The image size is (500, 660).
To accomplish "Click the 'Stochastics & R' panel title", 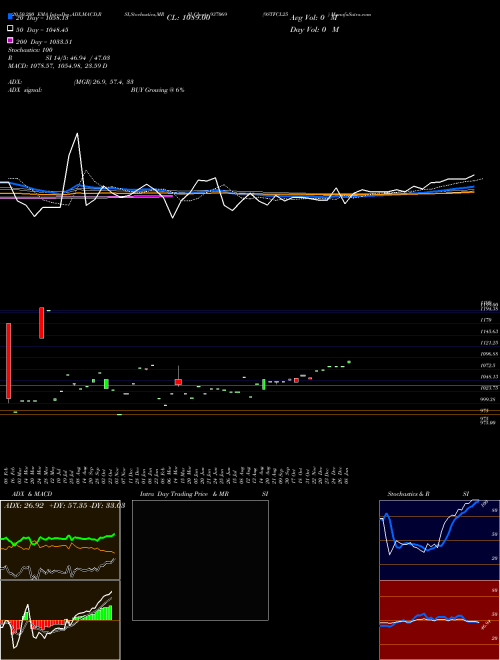I will pyautogui.click(x=409, y=494).
